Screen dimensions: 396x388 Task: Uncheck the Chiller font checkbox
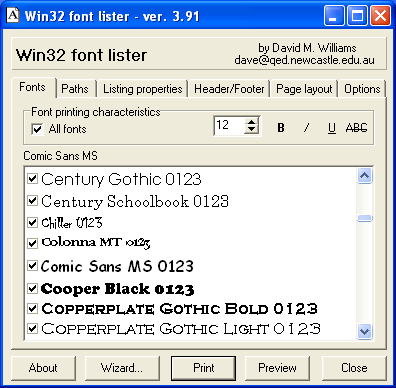tap(32, 222)
